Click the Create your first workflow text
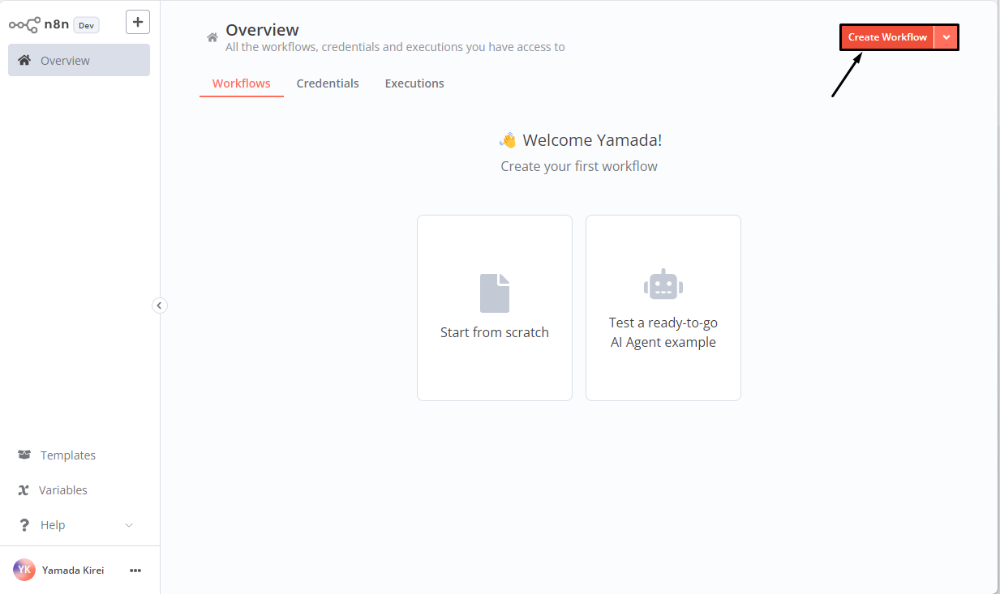Viewport: 1000px width, 594px height. coord(579,167)
